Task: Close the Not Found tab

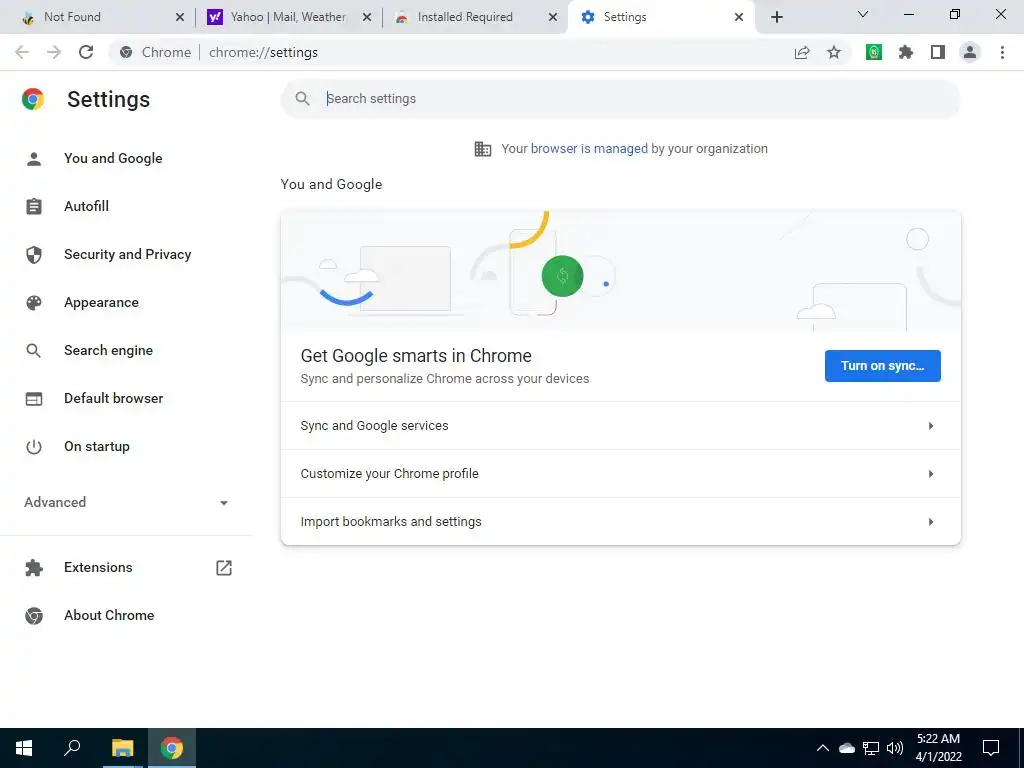Action: [180, 17]
